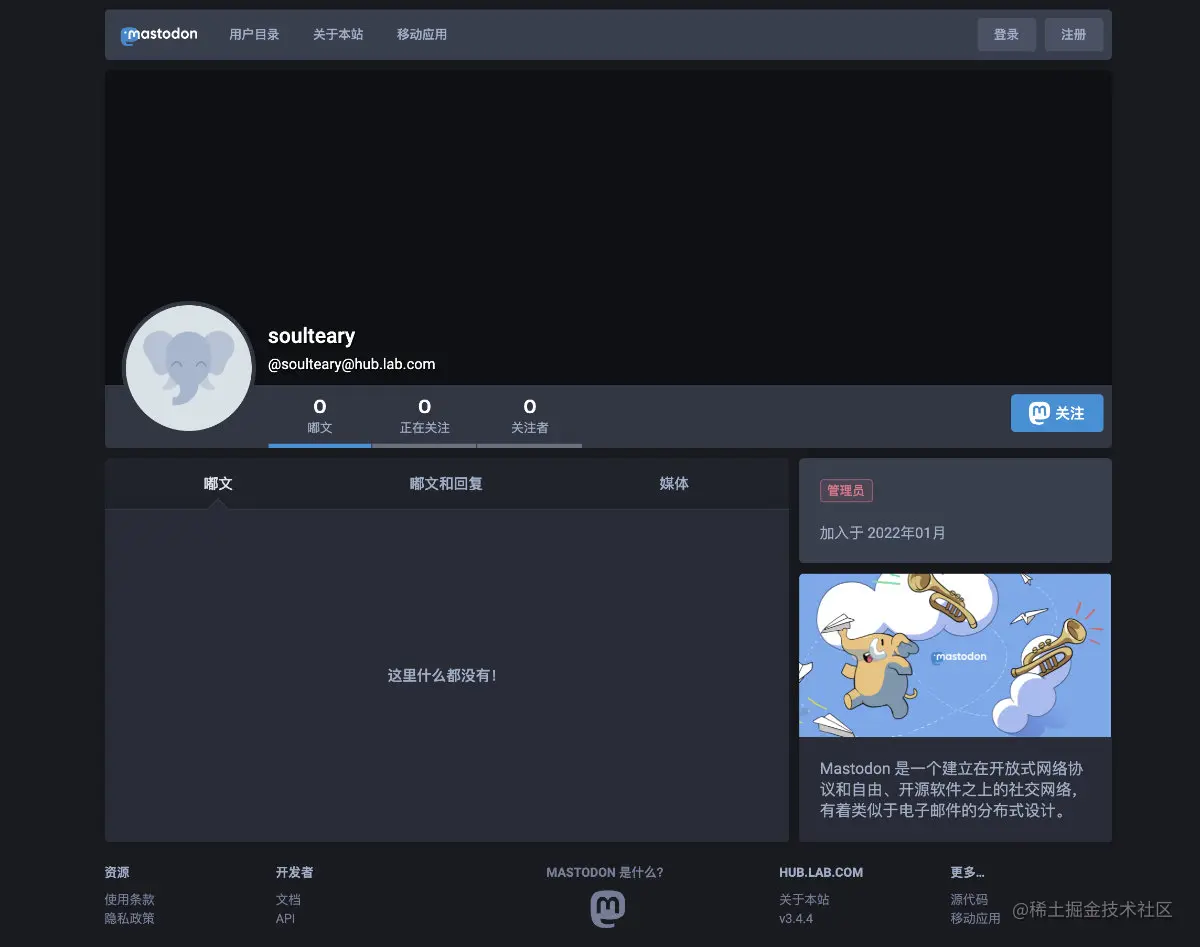Open 移动应用 from the top navigation bar

click(421, 33)
